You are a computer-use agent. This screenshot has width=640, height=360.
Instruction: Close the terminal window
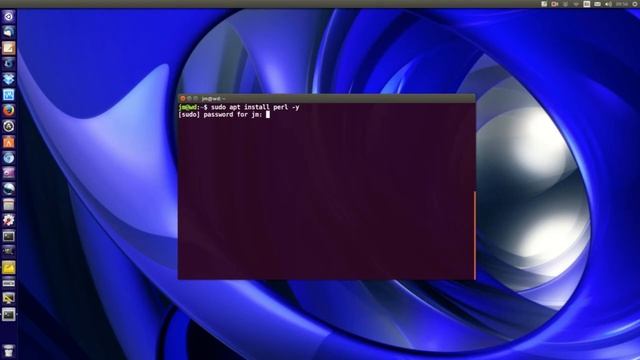(x=183, y=98)
